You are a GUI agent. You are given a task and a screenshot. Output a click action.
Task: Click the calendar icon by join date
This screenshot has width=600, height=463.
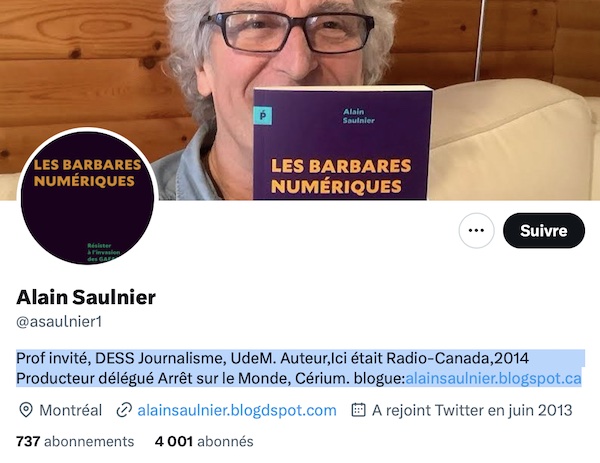(x=359, y=410)
